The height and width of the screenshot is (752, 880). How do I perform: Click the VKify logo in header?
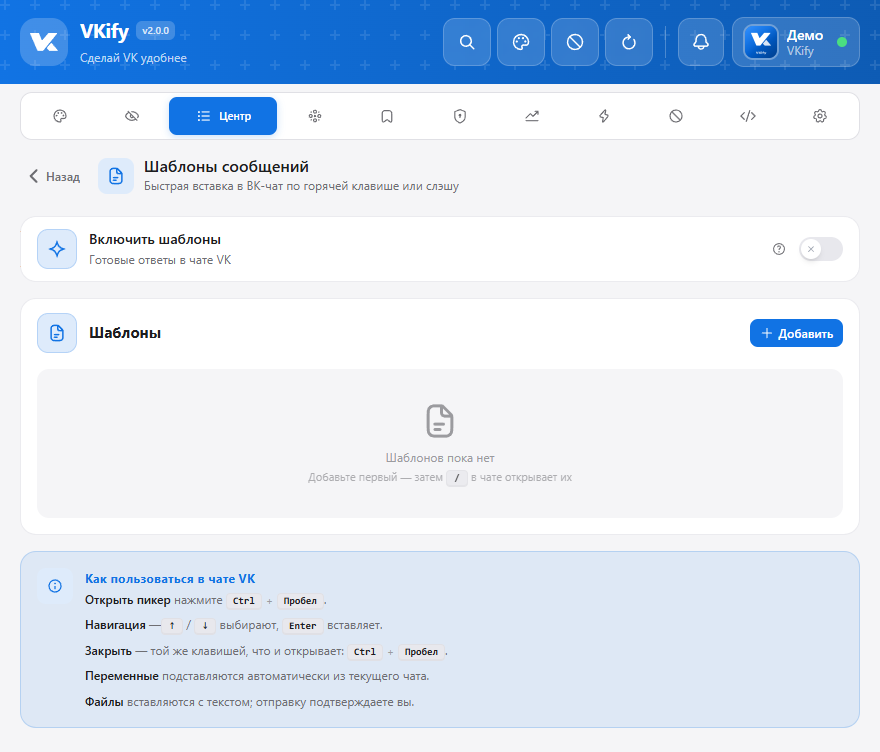pos(44,42)
